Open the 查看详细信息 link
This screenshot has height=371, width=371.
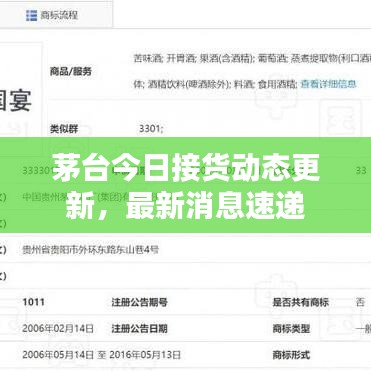pyautogui.click(x=329, y=84)
